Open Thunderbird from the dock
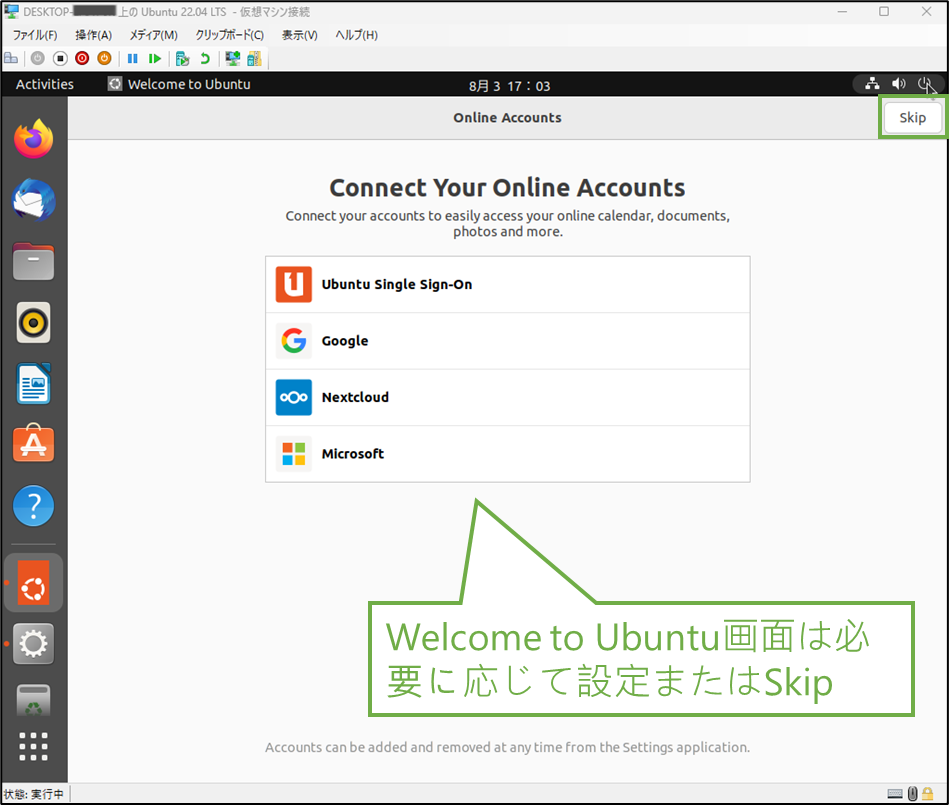949x805 pixels. [33, 200]
